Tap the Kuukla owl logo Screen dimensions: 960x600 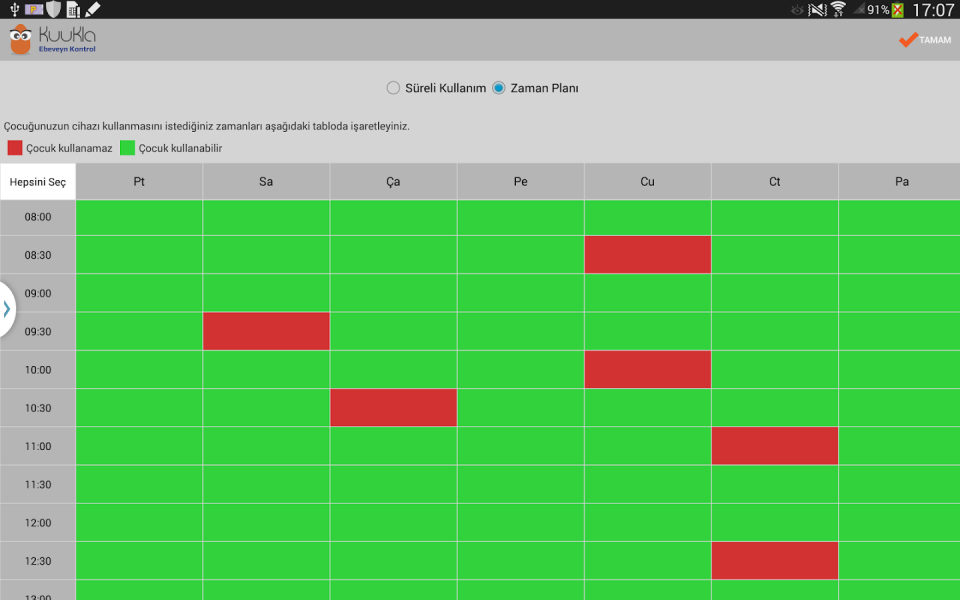[x=20, y=39]
